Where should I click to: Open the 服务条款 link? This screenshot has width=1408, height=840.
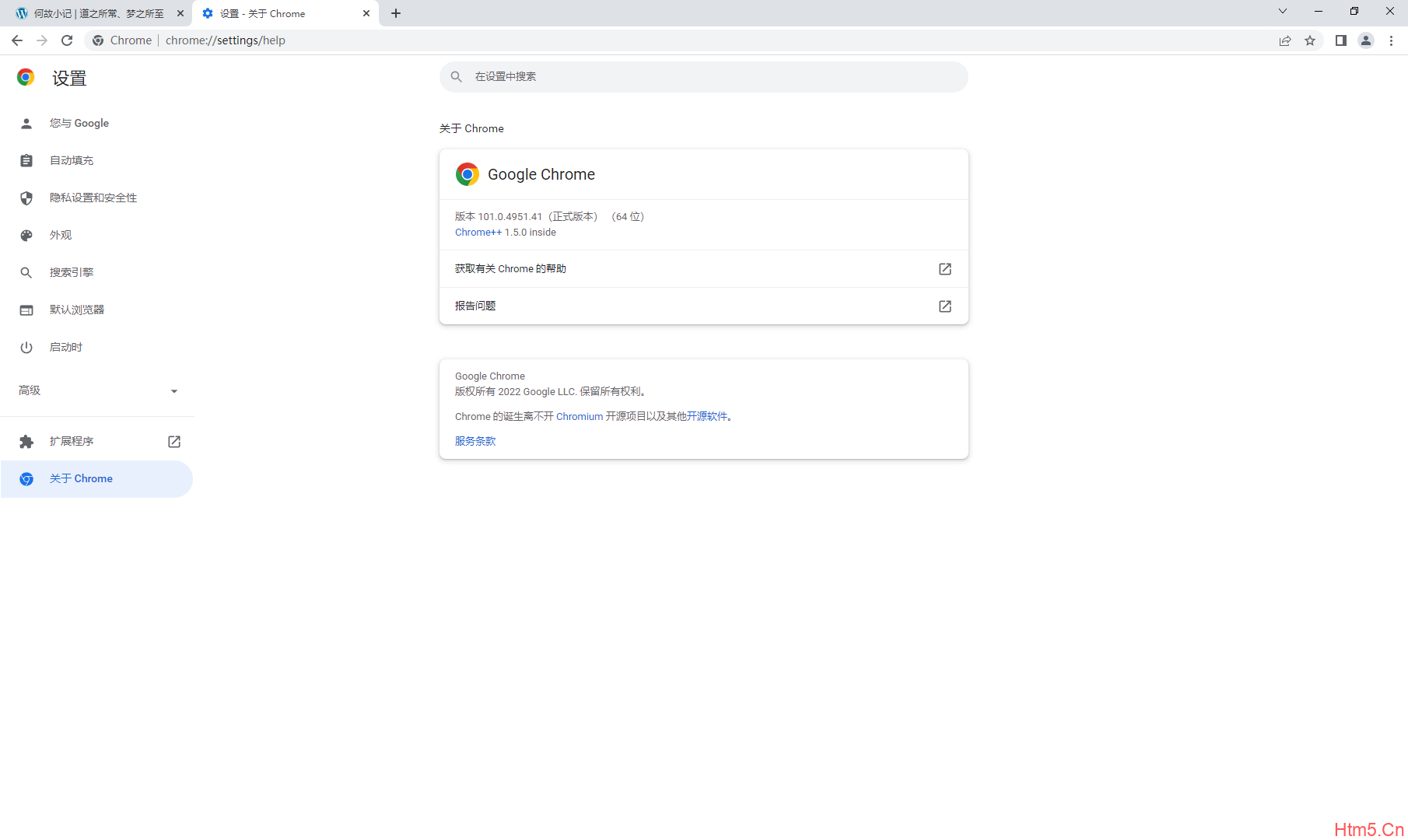click(x=475, y=441)
